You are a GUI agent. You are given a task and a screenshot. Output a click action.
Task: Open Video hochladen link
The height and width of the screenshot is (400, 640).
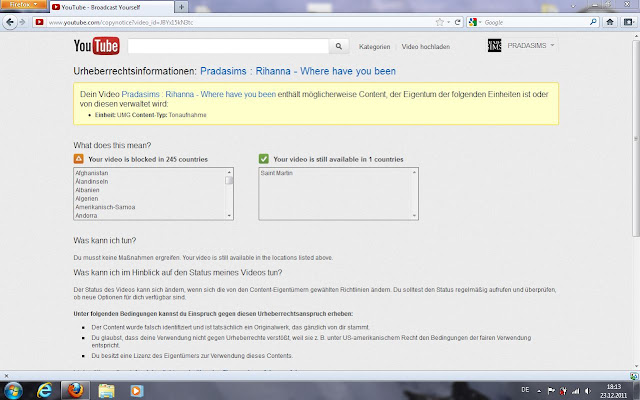426,47
